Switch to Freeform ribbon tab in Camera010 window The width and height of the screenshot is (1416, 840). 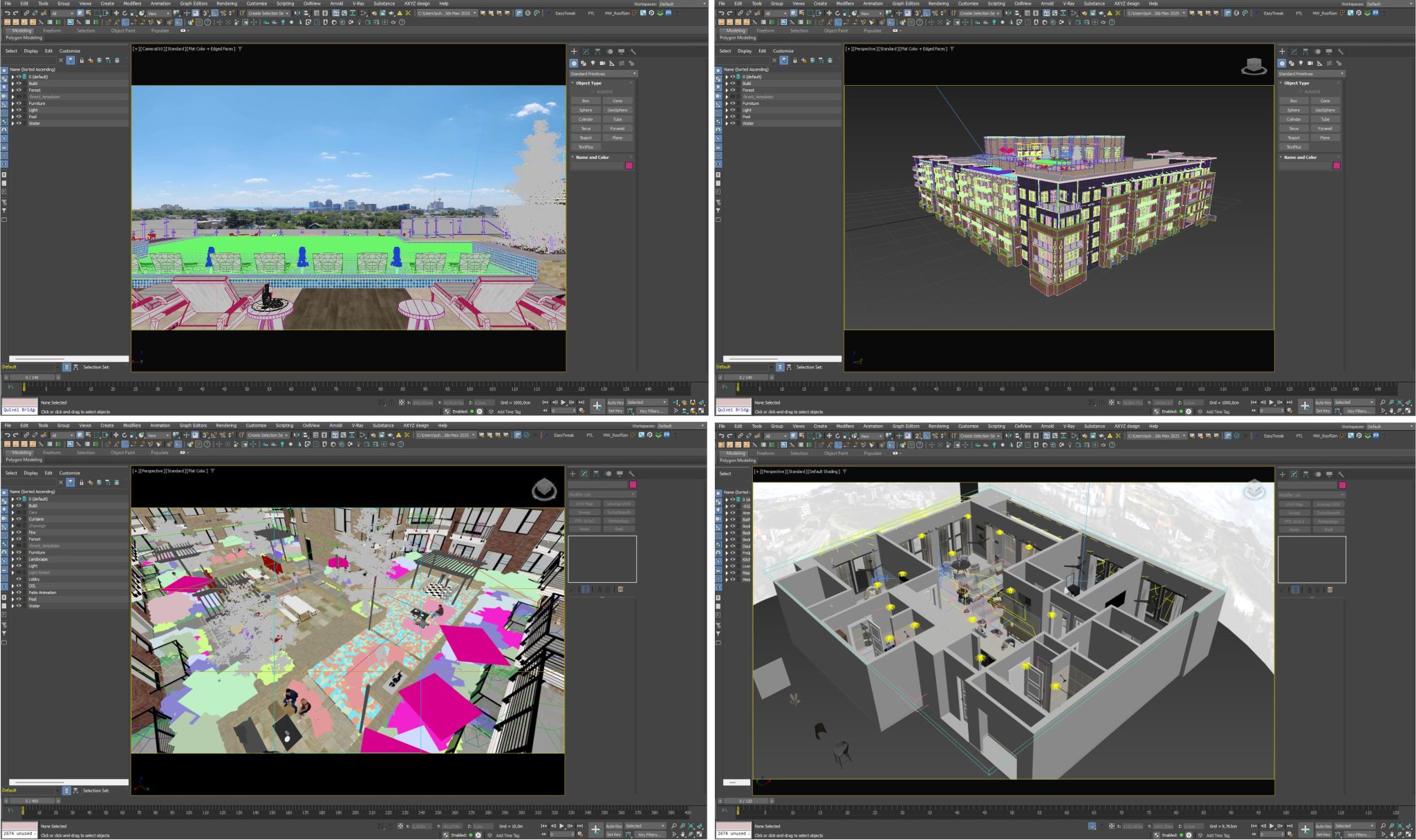point(52,30)
